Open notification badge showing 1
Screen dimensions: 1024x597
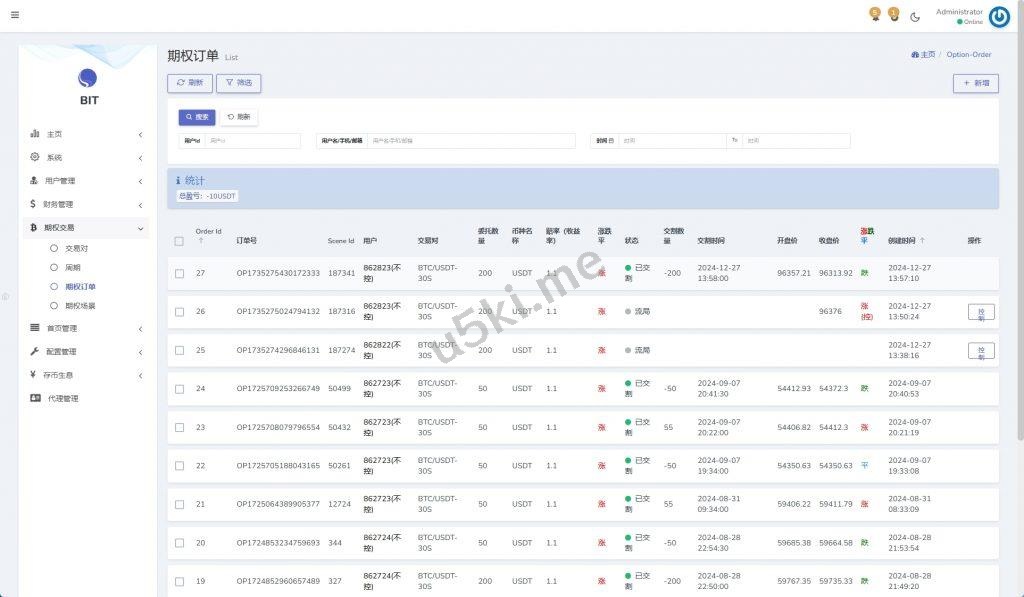click(893, 14)
